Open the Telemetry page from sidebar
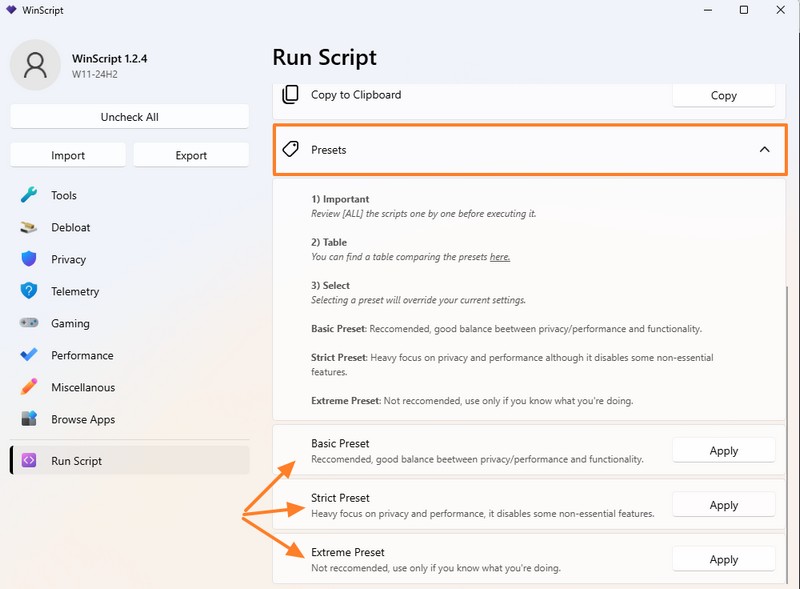 coord(75,291)
